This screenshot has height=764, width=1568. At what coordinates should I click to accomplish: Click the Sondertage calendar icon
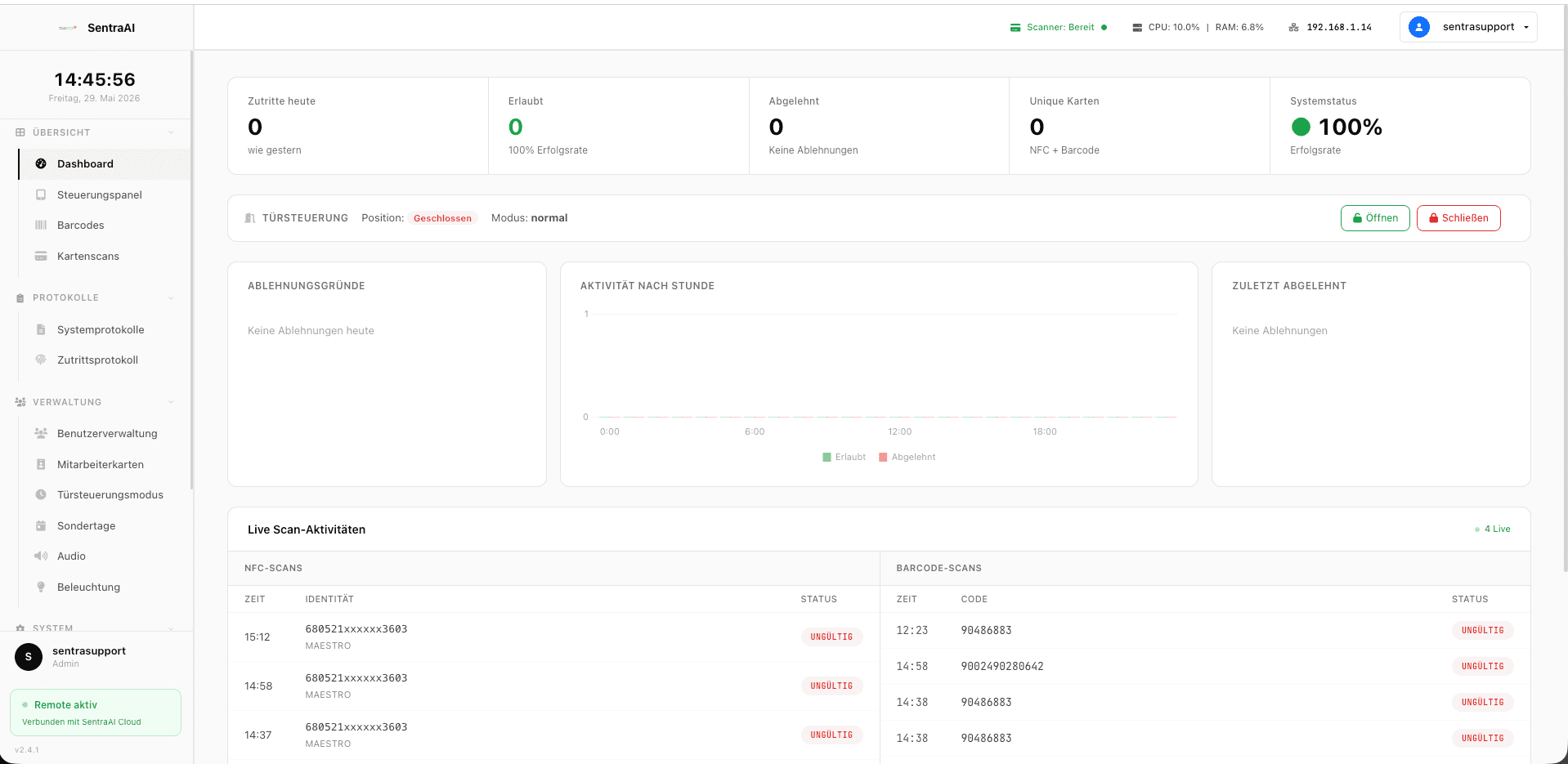[41, 525]
